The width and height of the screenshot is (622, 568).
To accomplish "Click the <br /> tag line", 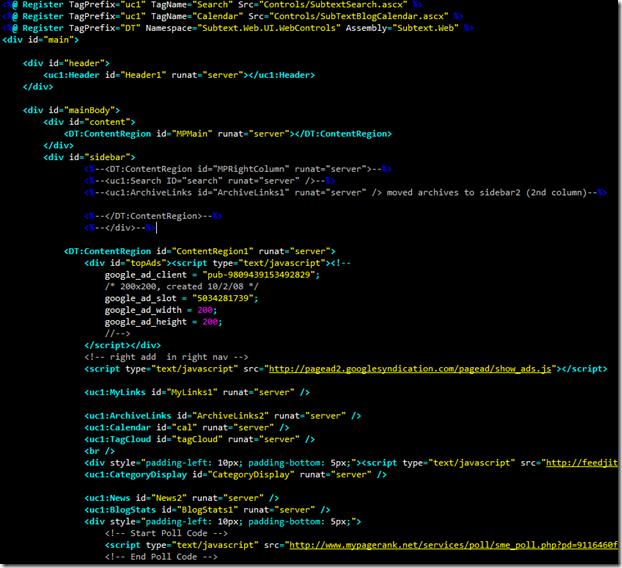I will (100, 451).
